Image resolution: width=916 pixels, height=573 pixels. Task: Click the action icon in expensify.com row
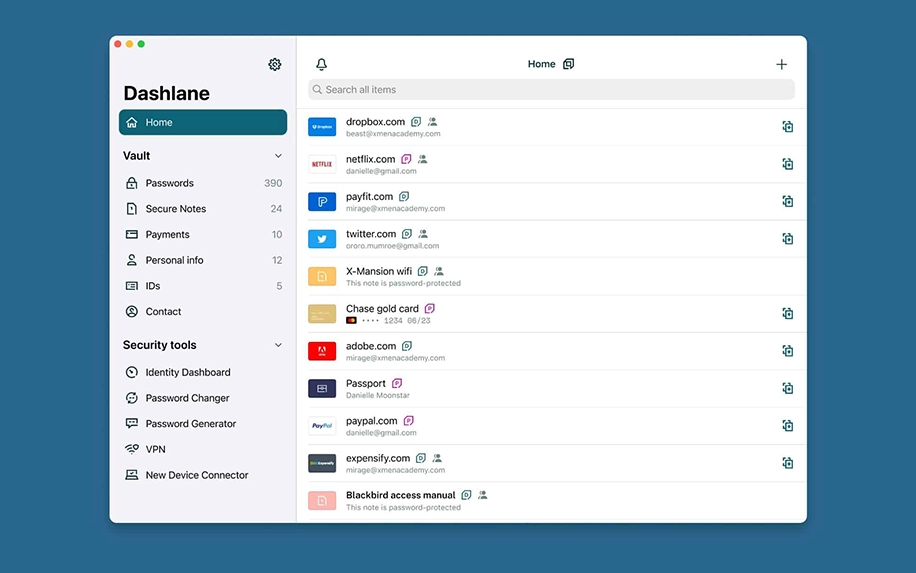click(x=787, y=463)
